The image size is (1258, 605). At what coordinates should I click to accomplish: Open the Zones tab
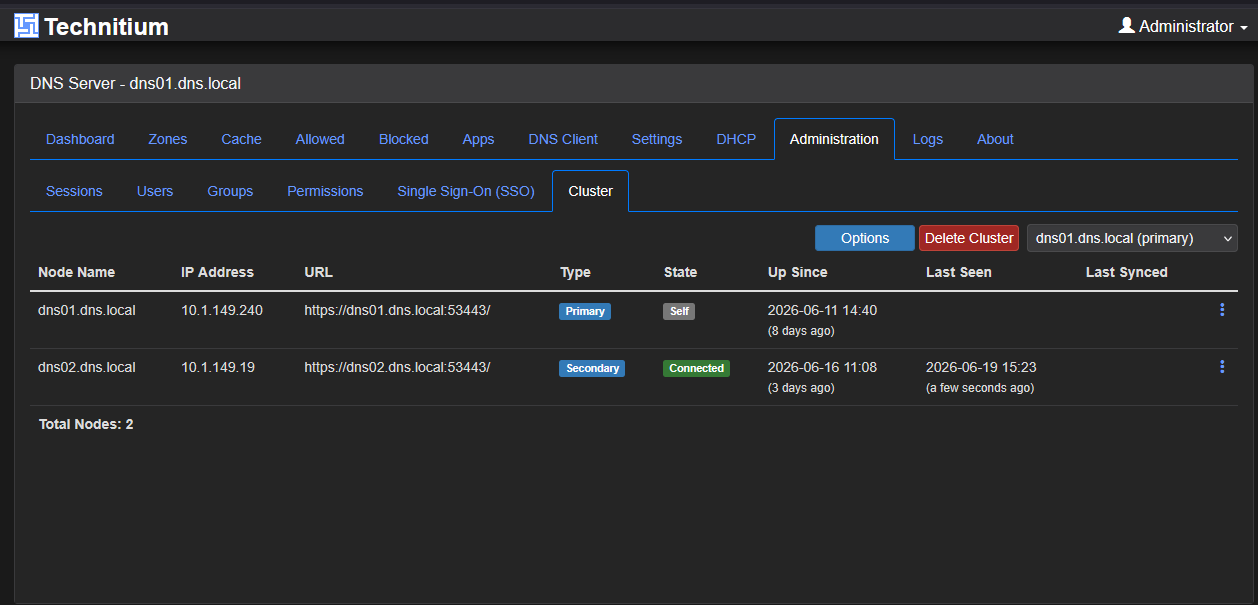168,139
